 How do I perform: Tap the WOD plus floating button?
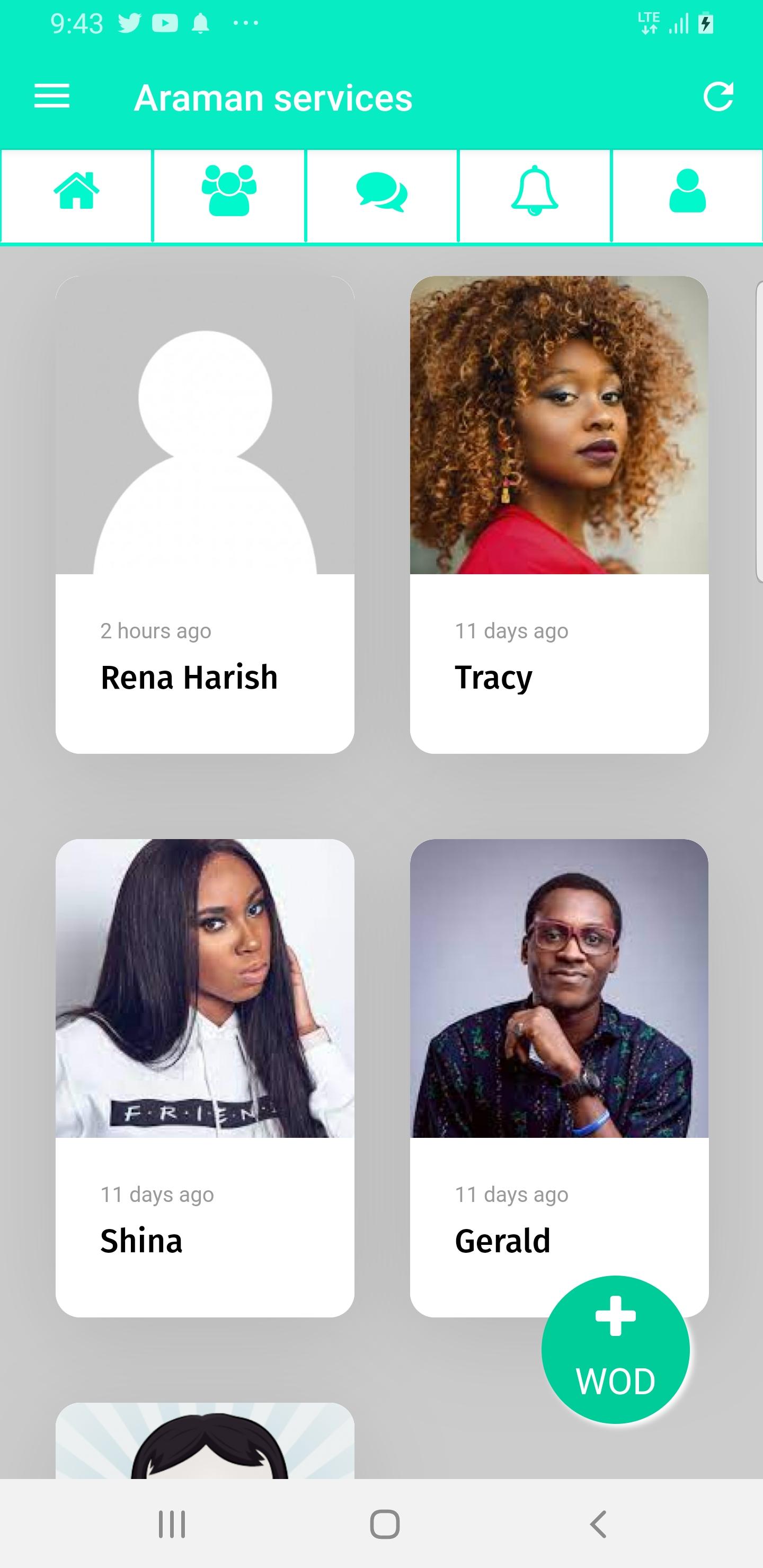click(x=615, y=1349)
